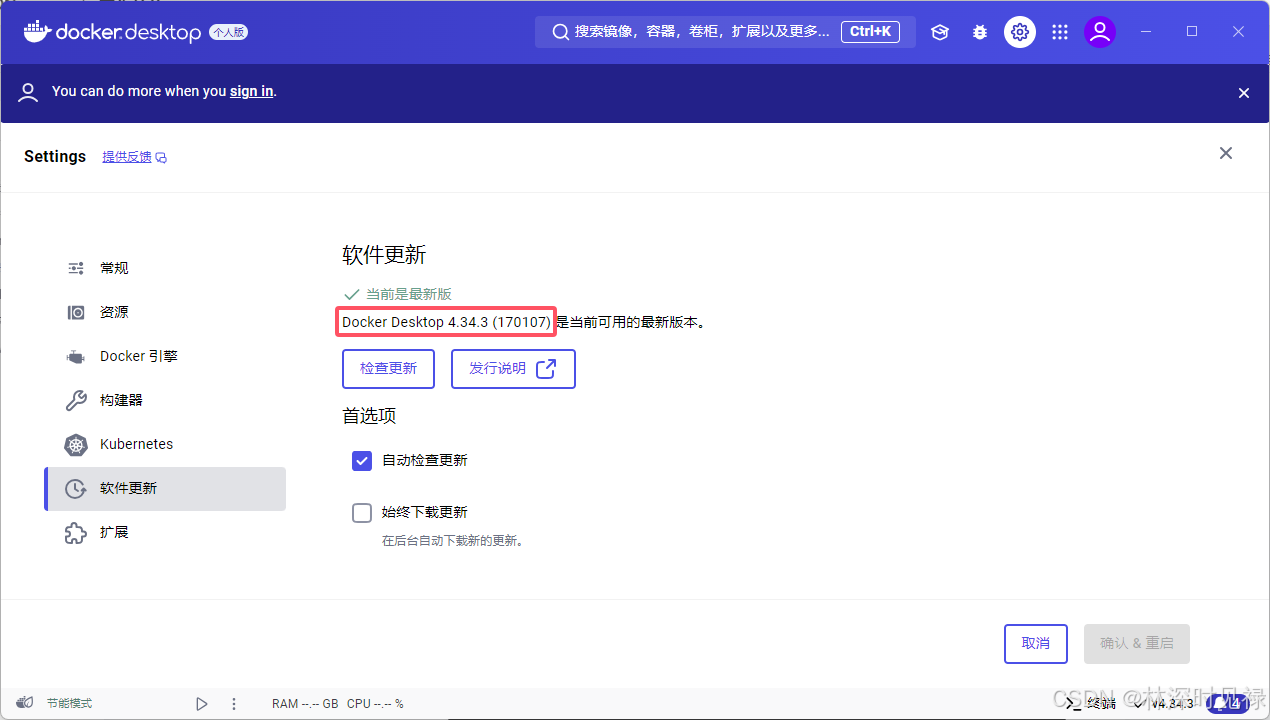Focus the search images and containers field
This screenshot has width=1270, height=720.
pyautogui.click(x=725, y=32)
